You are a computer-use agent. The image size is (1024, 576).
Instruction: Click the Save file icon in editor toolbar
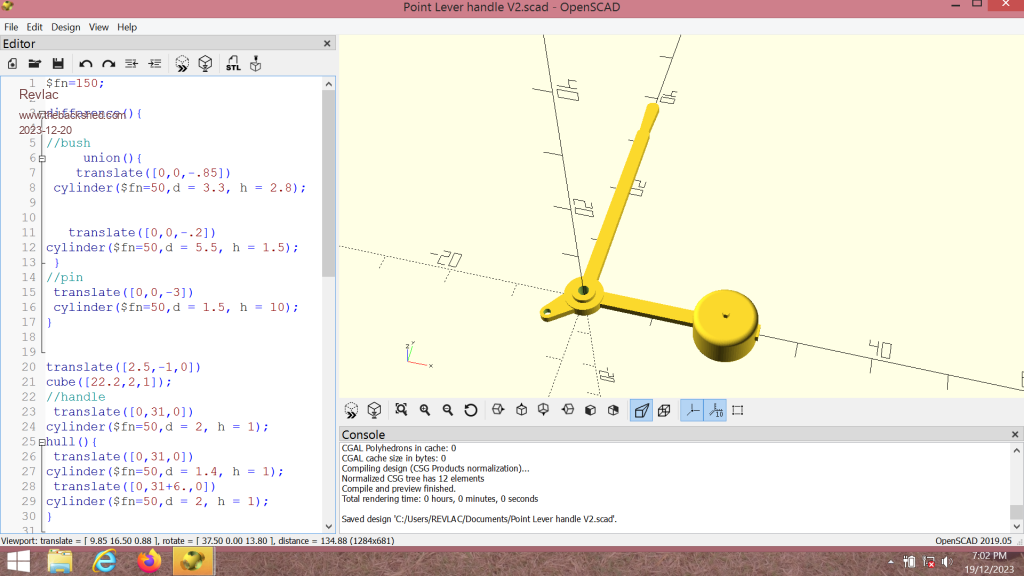tap(58, 64)
